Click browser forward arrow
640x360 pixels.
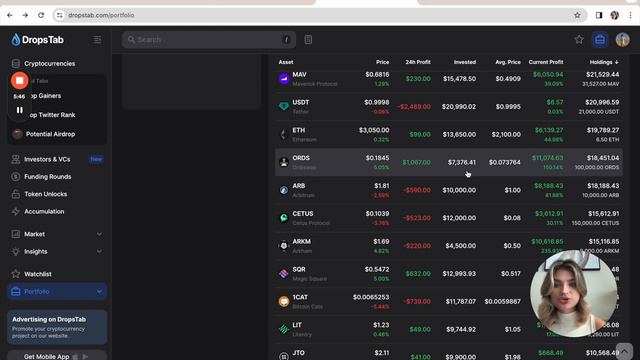click(25, 15)
